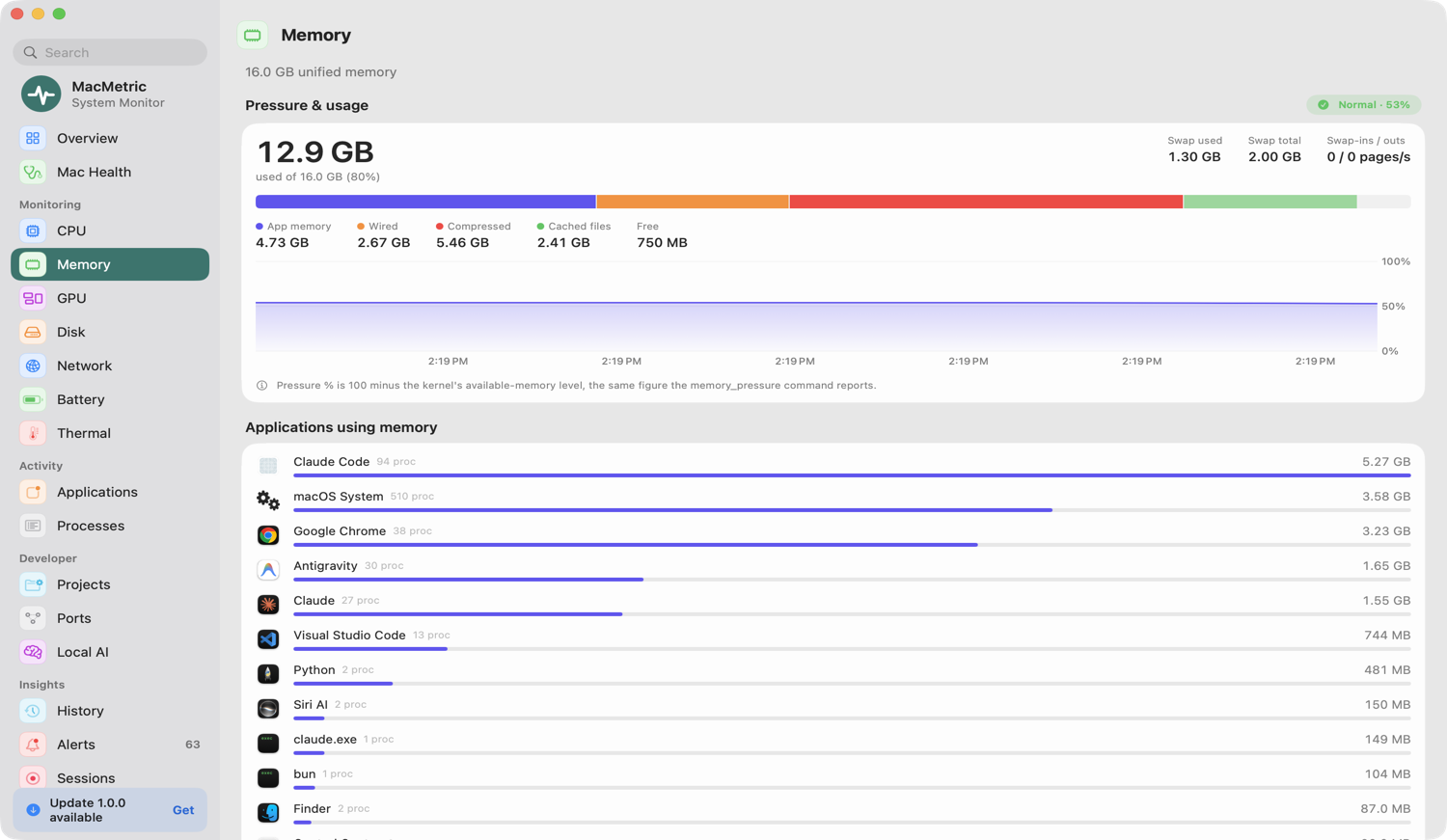Switch to the Overview section

[x=110, y=139]
